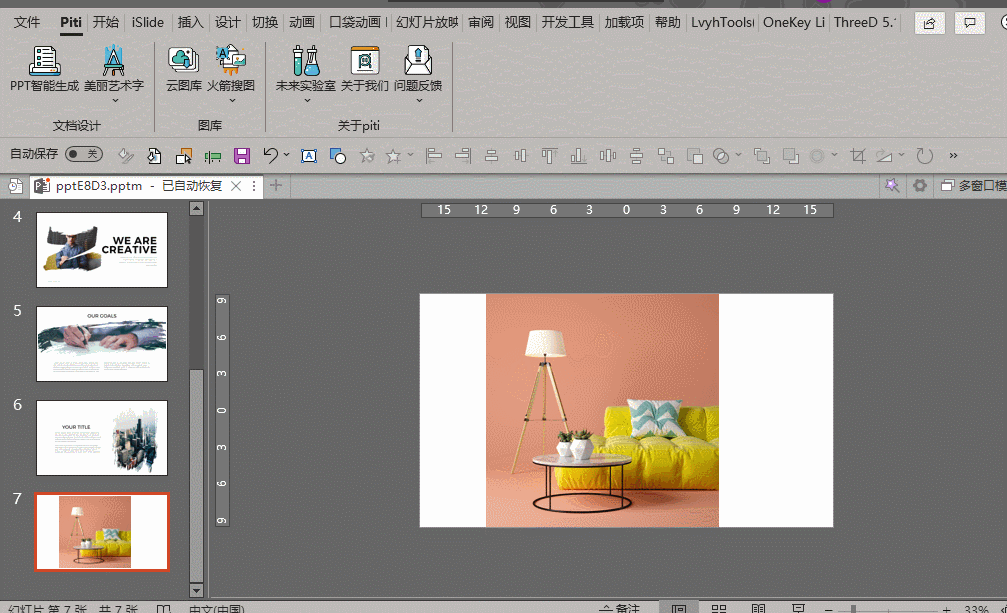Click the undo arrow icon
This screenshot has height=613, width=1007.
pyautogui.click(x=270, y=155)
